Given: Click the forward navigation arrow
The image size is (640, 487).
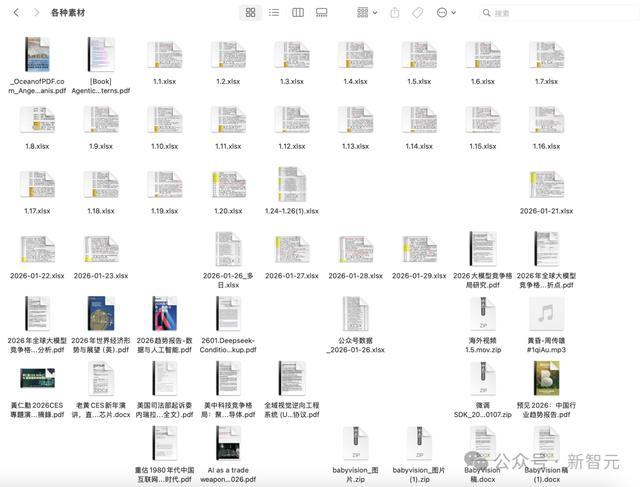Looking at the screenshot, I should coord(37,13).
